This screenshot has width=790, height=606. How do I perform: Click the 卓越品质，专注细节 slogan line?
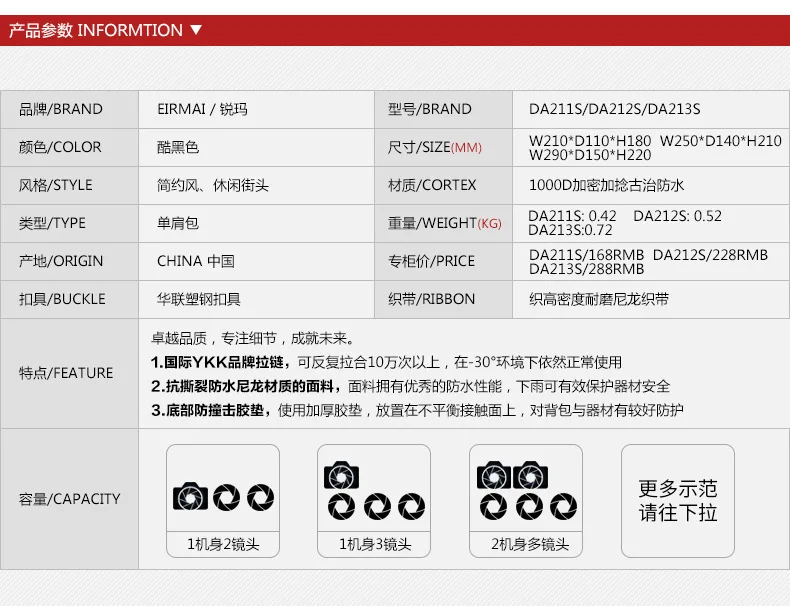pyautogui.click(x=253, y=339)
